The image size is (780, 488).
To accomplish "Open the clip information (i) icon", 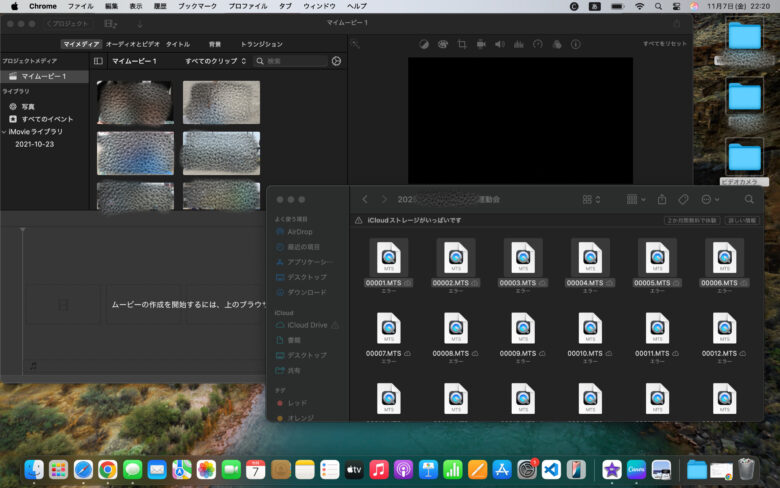I will click(x=576, y=44).
